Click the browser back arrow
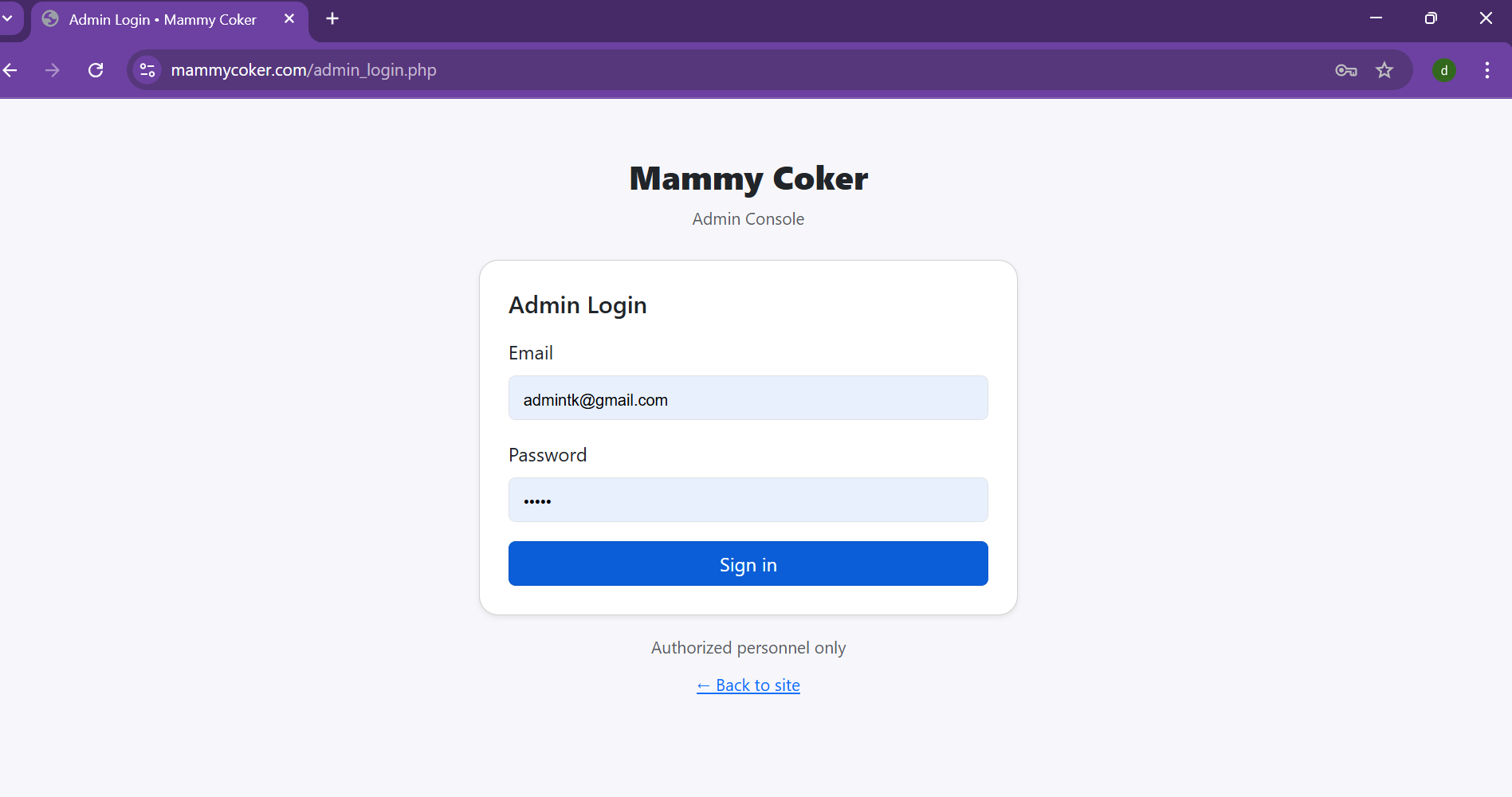This screenshot has height=797, width=1512. tap(10, 70)
